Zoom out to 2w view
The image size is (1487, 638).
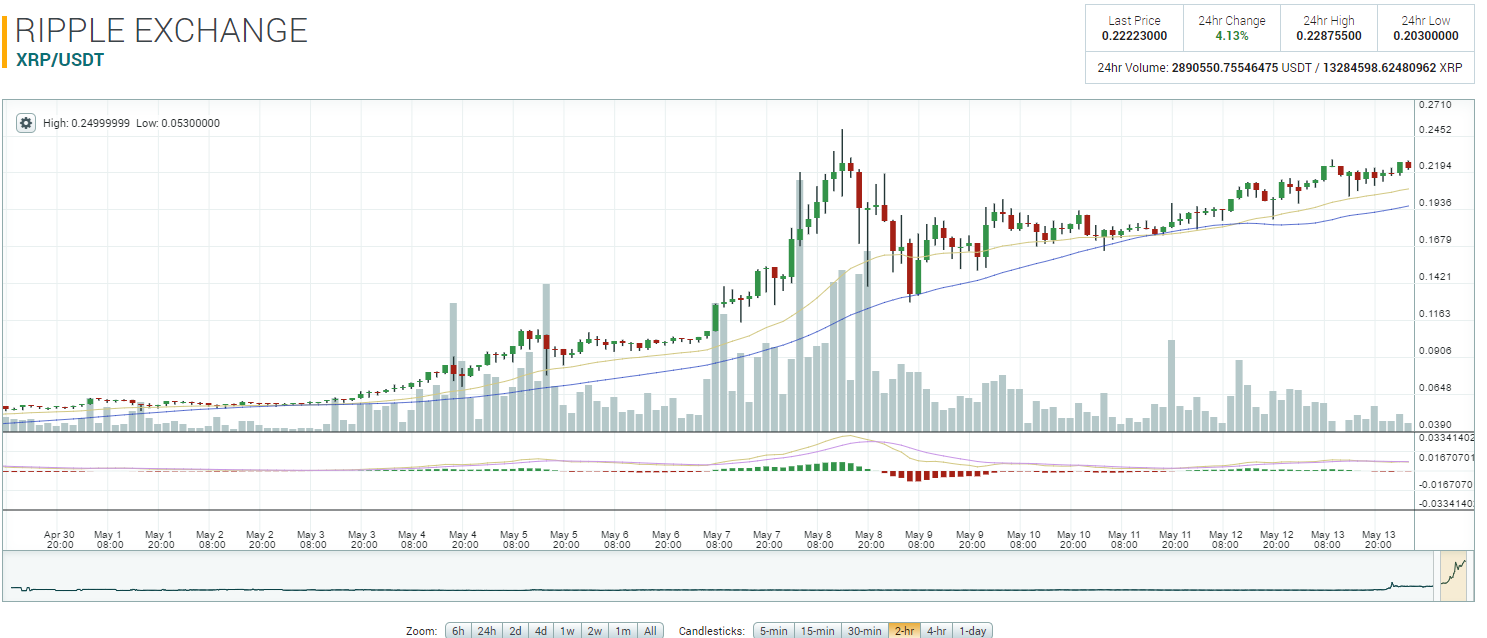click(x=594, y=630)
